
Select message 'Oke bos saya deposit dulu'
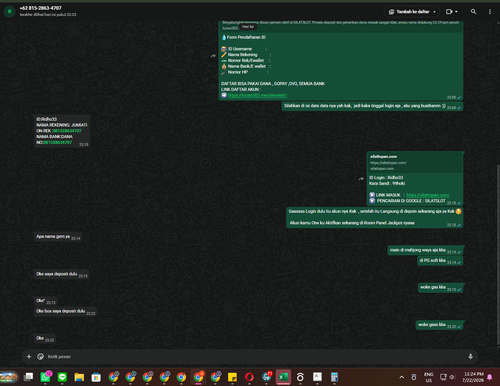point(65,311)
